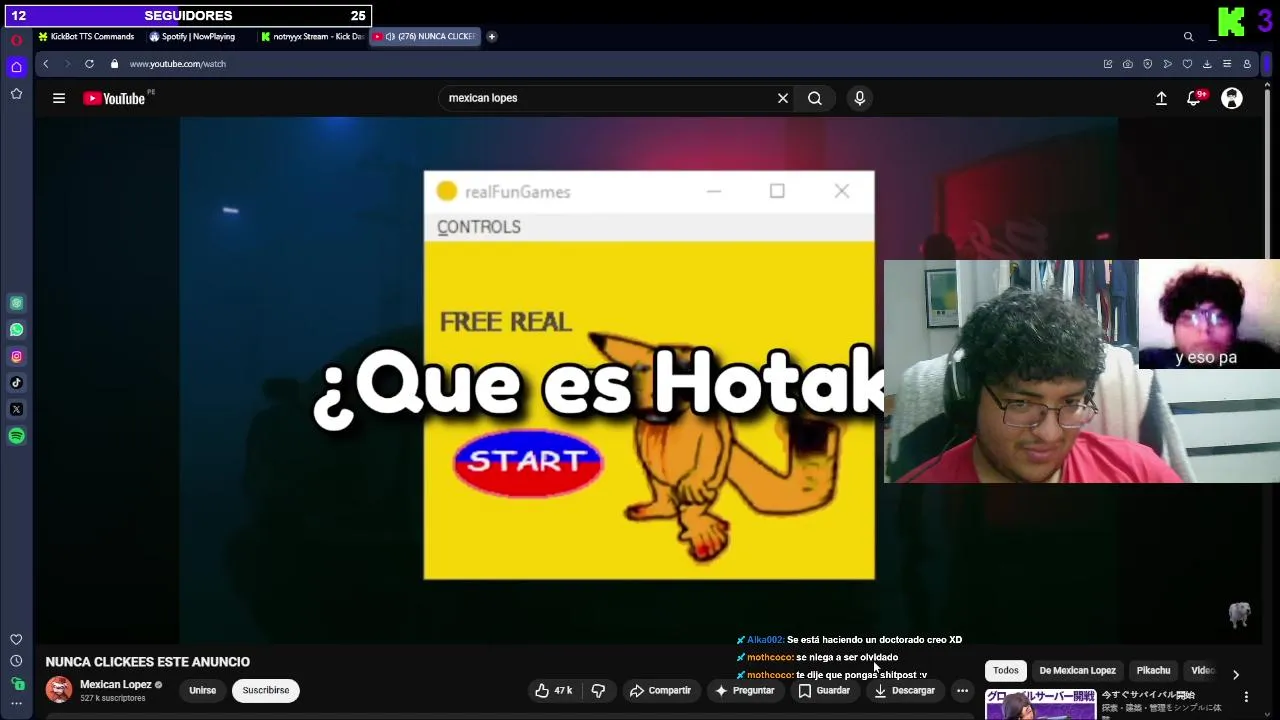The height and width of the screenshot is (720, 1280).
Task: Open WhatsApp in the Opera sidebar
Action: coord(16,330)
